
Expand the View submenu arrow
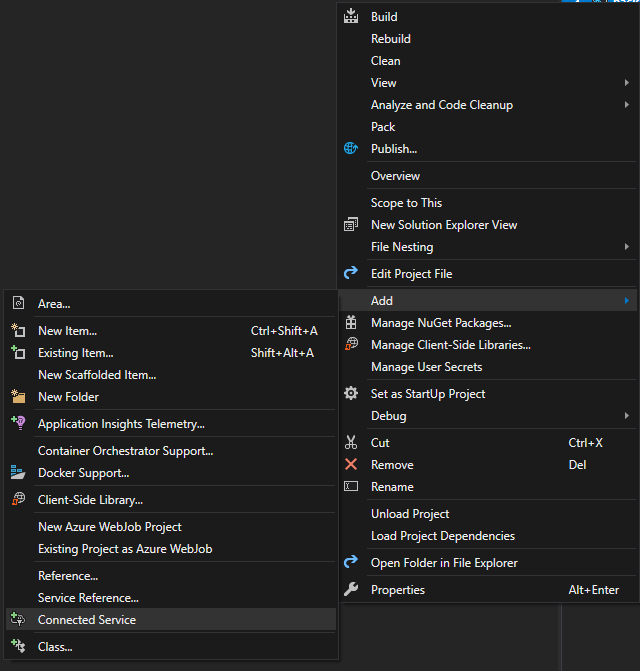[627, 83]
